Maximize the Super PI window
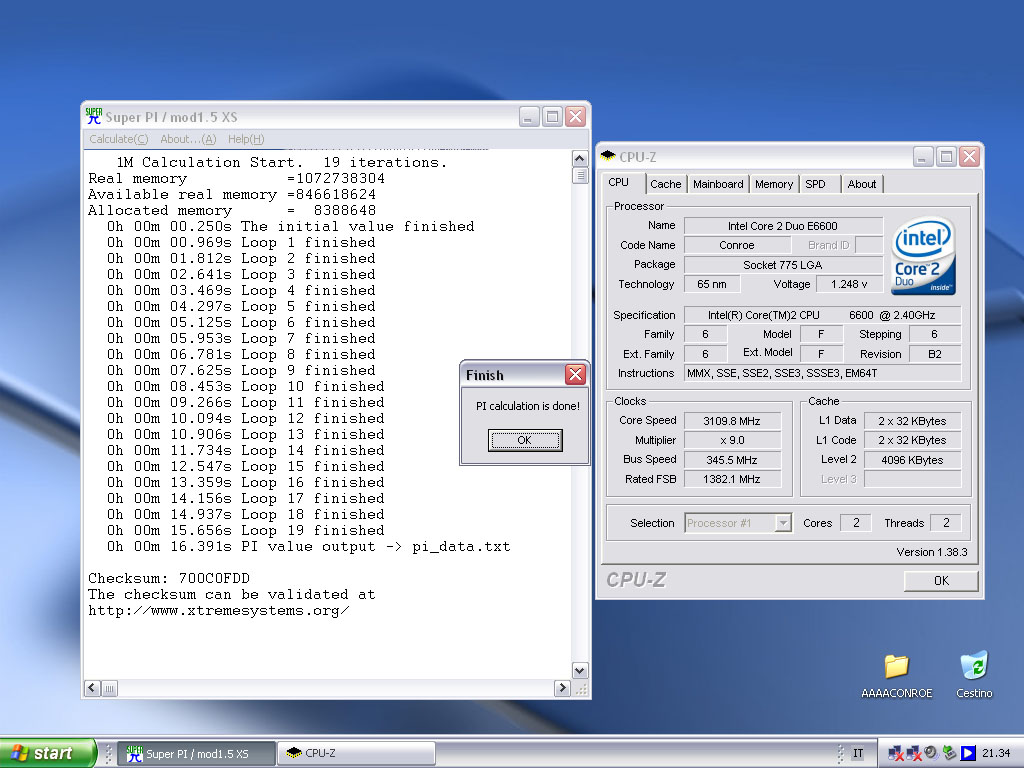1024x768 pixels. 552,117
